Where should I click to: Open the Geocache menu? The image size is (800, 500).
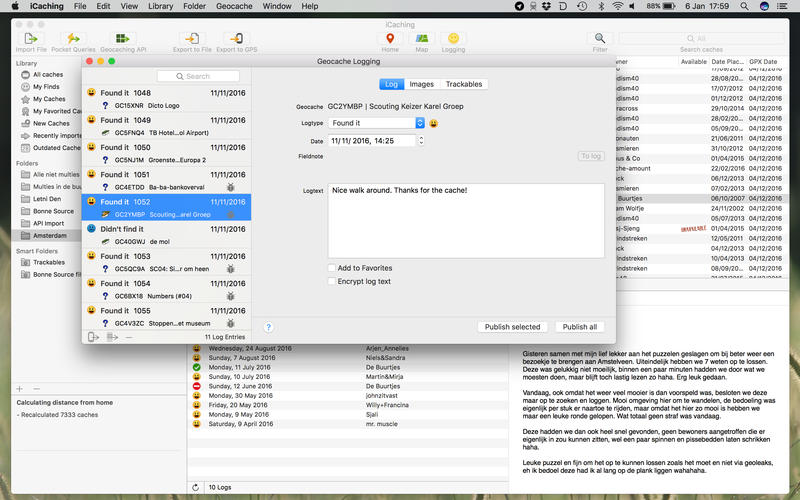point(234,6)
